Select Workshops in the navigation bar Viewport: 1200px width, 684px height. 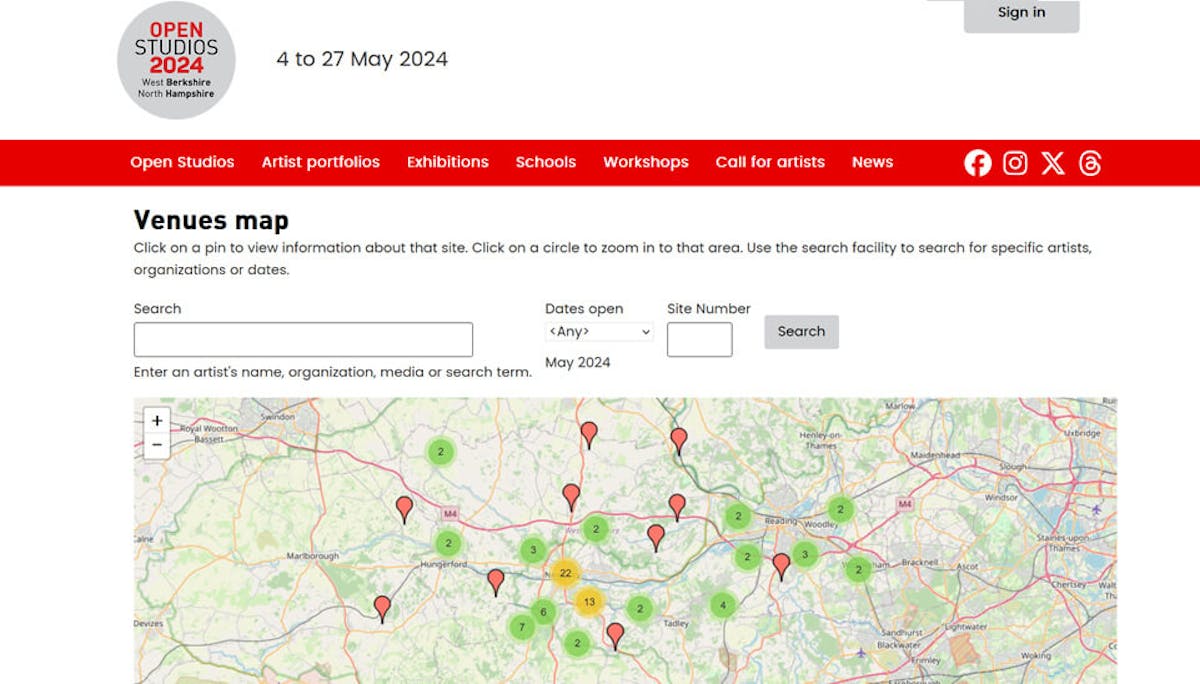[x=645, y=162]
